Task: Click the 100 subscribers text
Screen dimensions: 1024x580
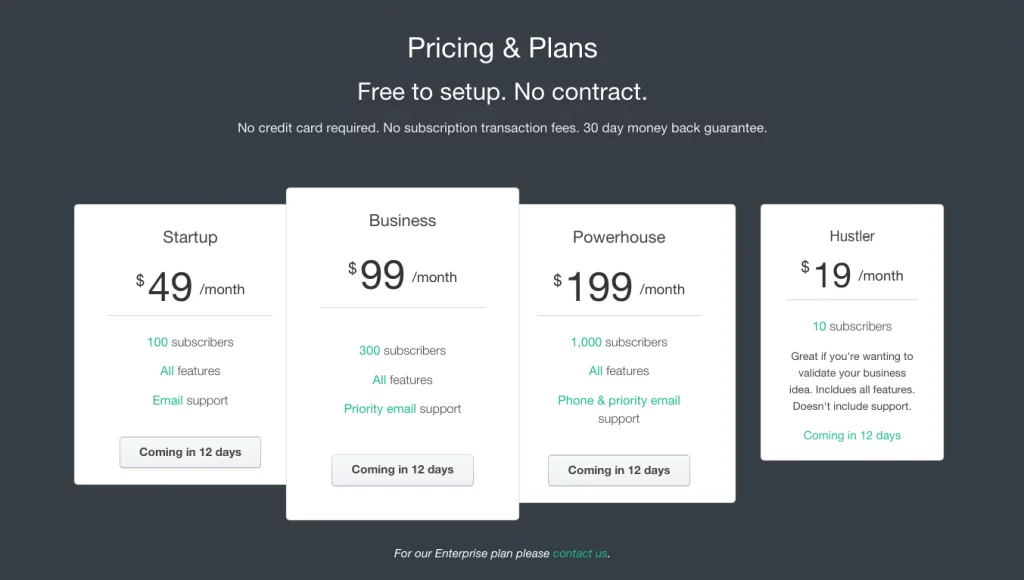Action: (190, 342)
